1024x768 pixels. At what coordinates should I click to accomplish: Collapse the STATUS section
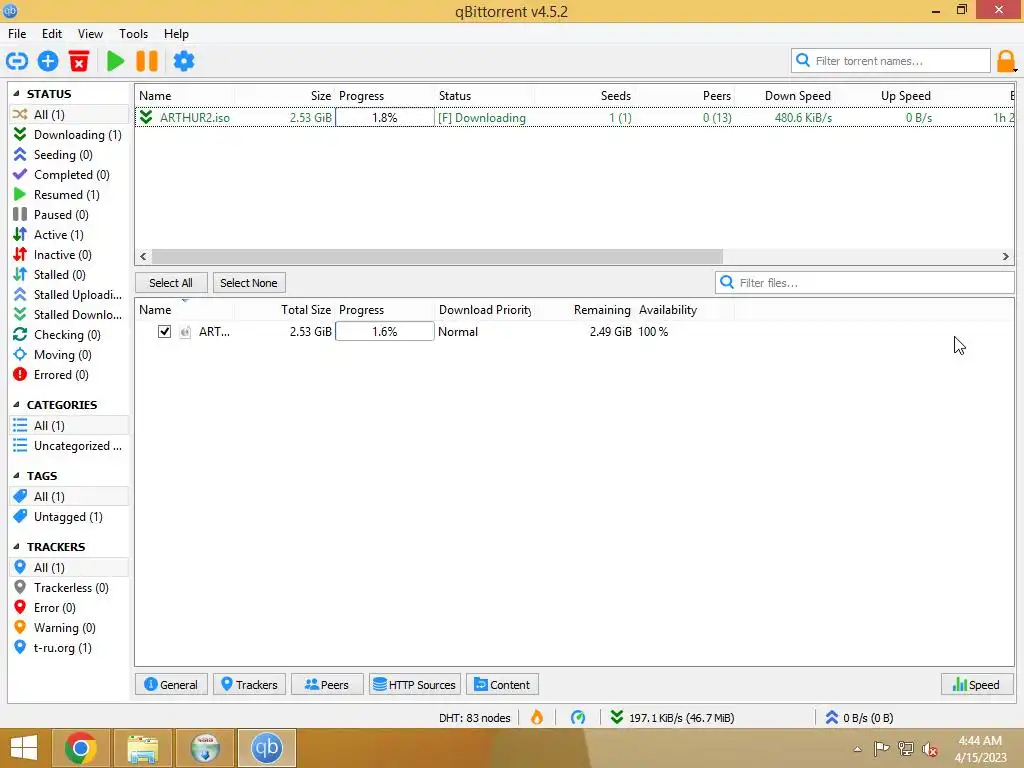tap(16, 93)
